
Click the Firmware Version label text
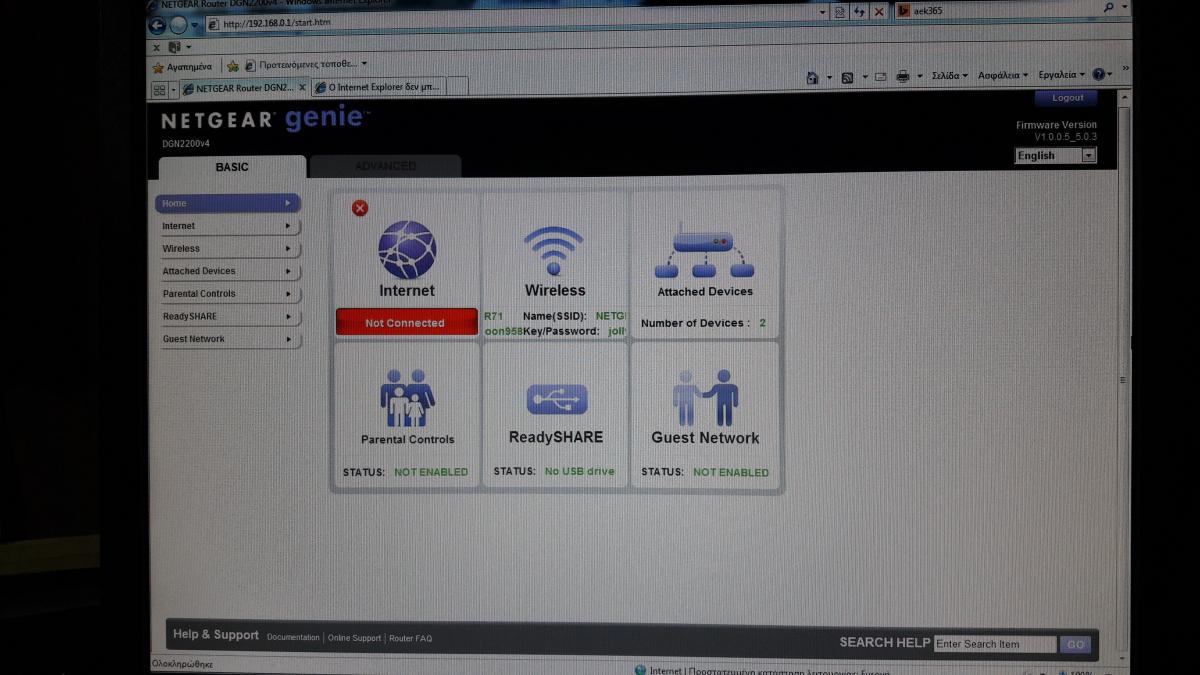click(1056, 125)
